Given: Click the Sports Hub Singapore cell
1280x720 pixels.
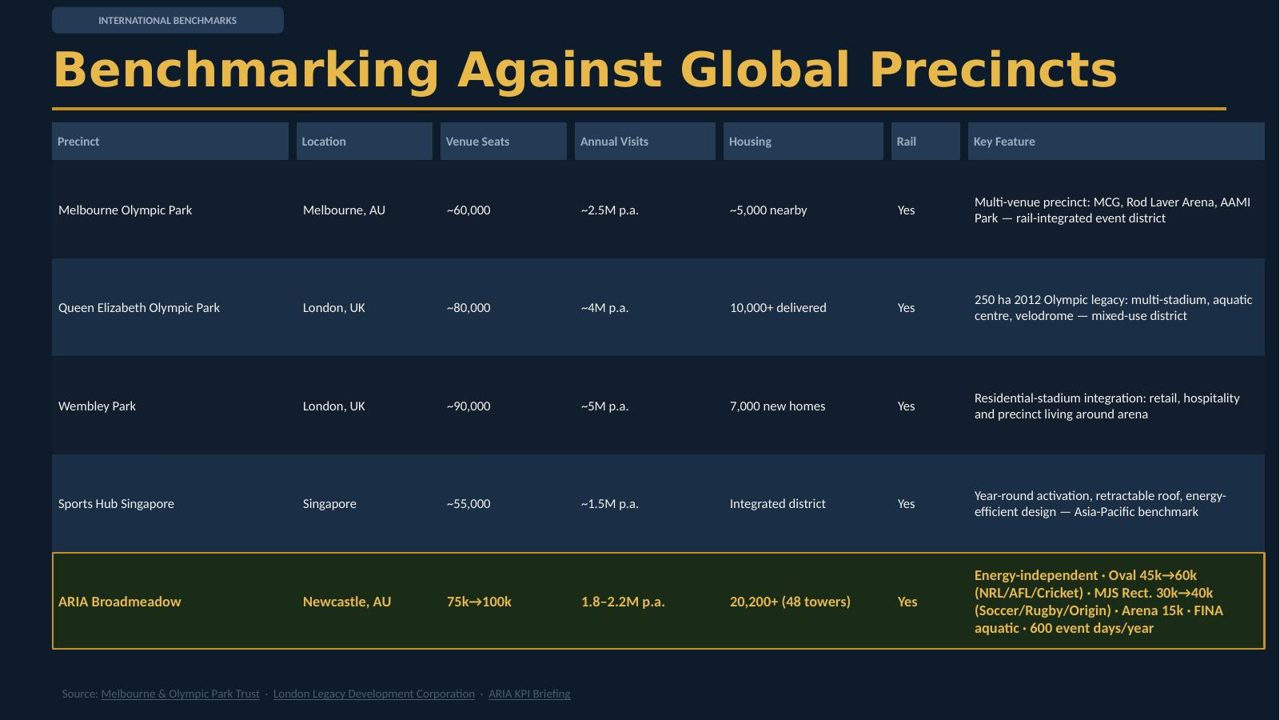Looking at the screenshot, I should pos(116,504).
